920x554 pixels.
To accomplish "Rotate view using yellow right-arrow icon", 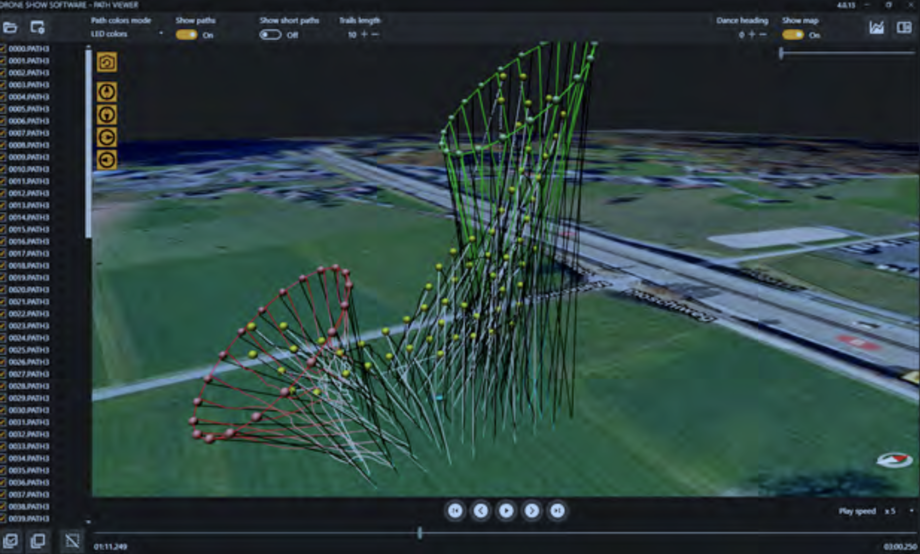I will point(107,137).
